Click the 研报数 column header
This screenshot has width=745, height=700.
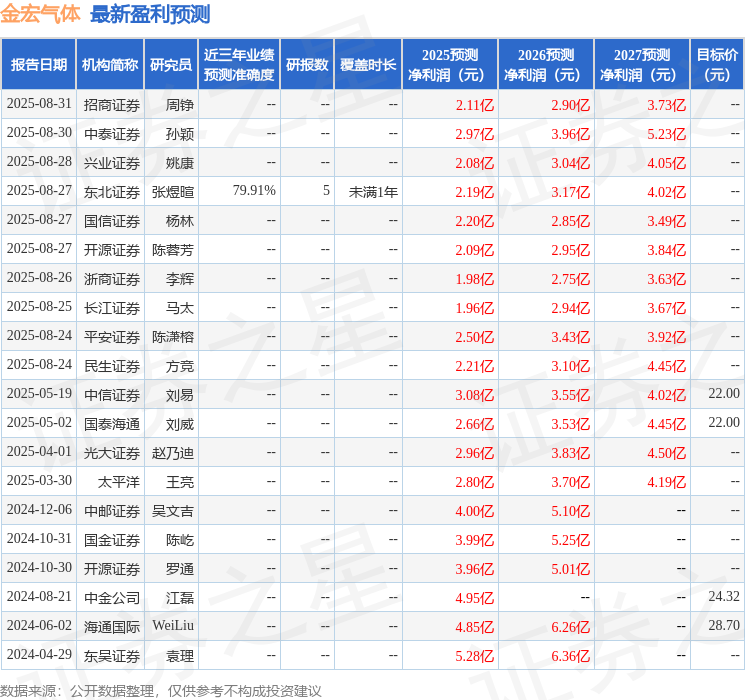[x=307, y=65]
